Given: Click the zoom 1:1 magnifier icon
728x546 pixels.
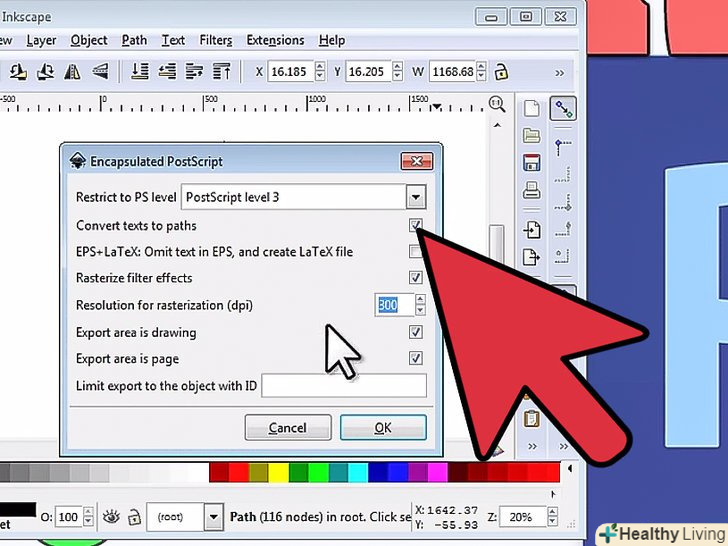Looking at the screenshot, I should tap(497, 104).
